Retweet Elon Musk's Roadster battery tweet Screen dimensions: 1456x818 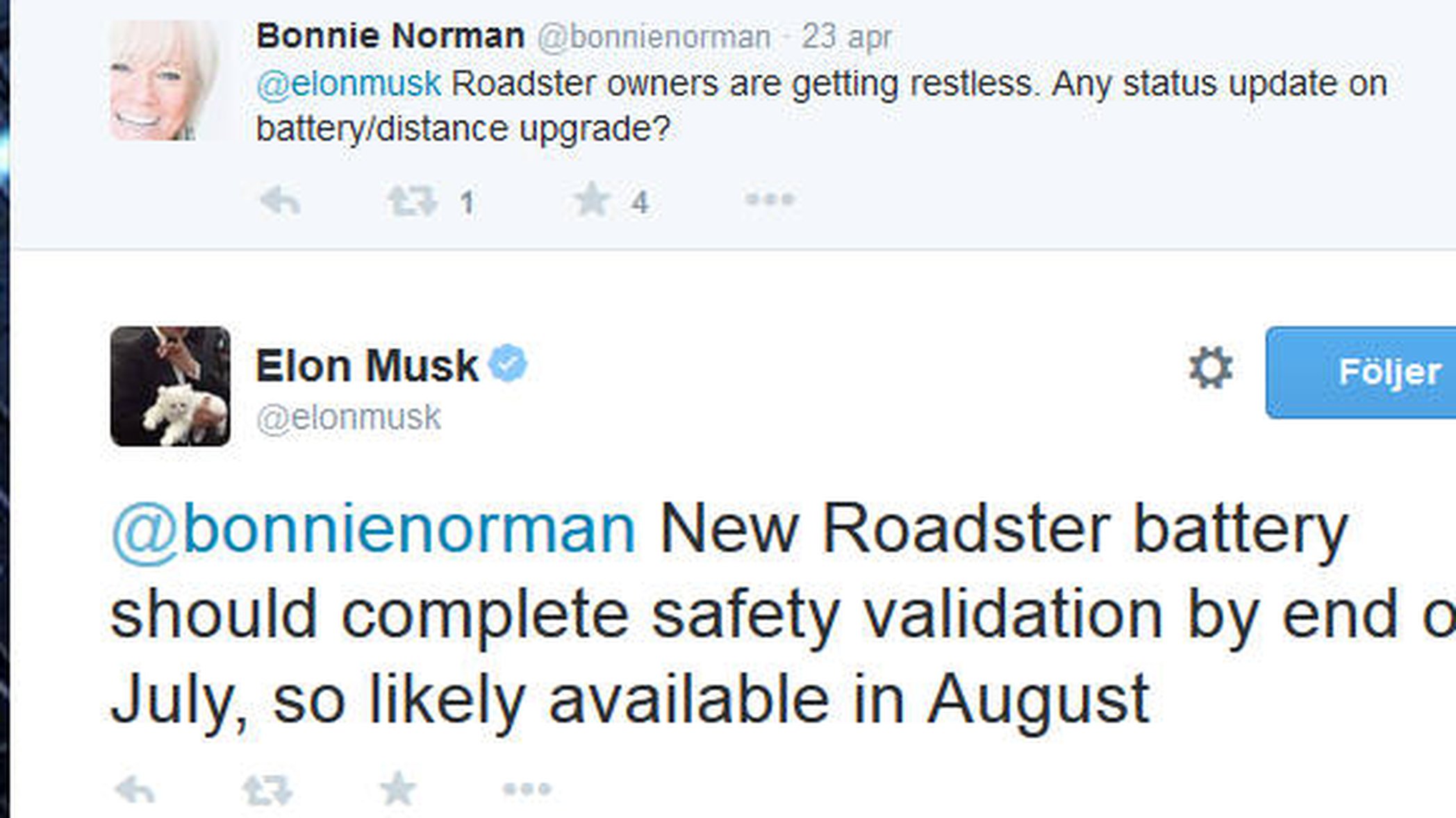(x=267, y=790)
